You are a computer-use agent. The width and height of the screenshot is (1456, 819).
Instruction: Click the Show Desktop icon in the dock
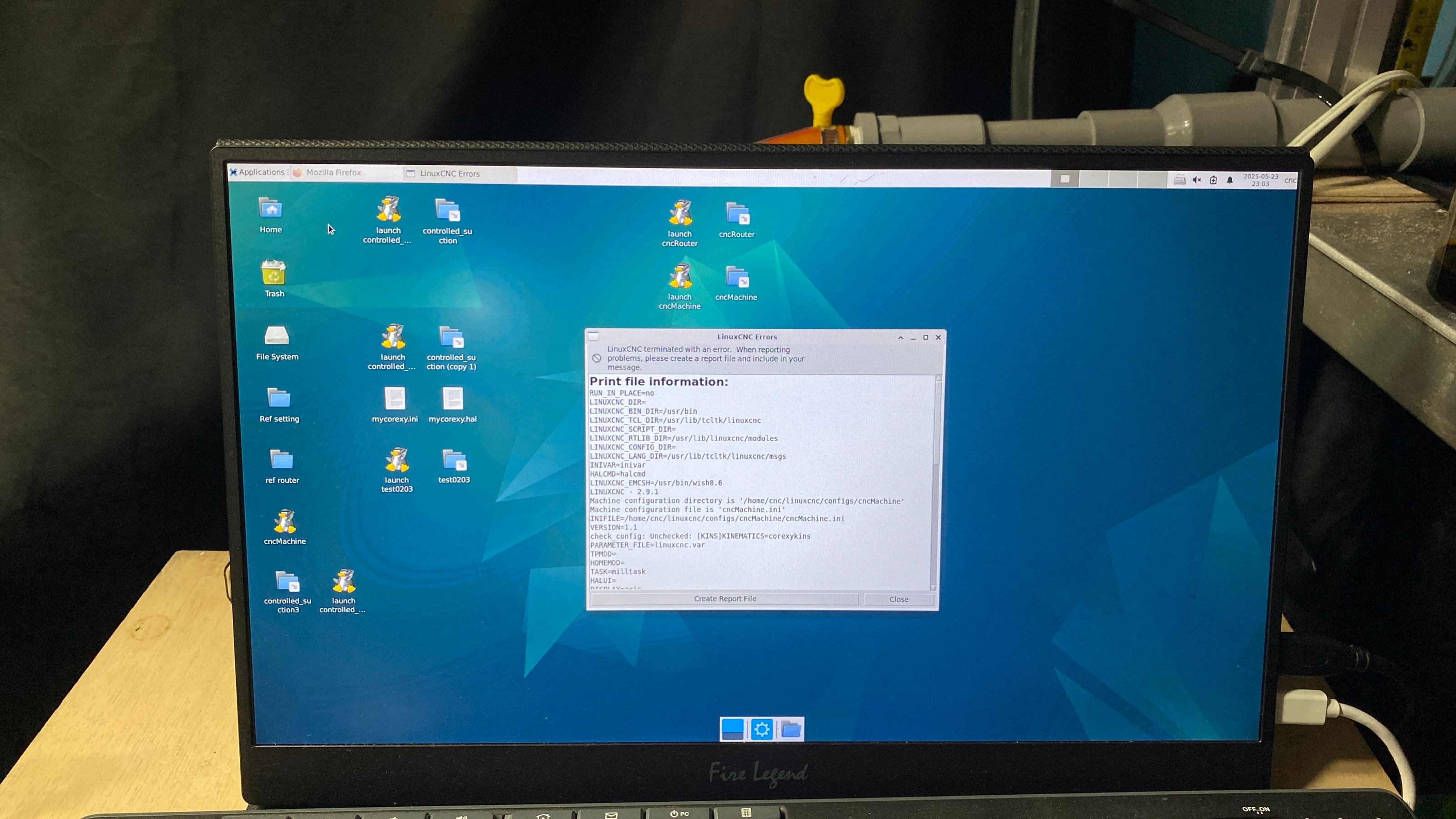[x=733, y=728]
